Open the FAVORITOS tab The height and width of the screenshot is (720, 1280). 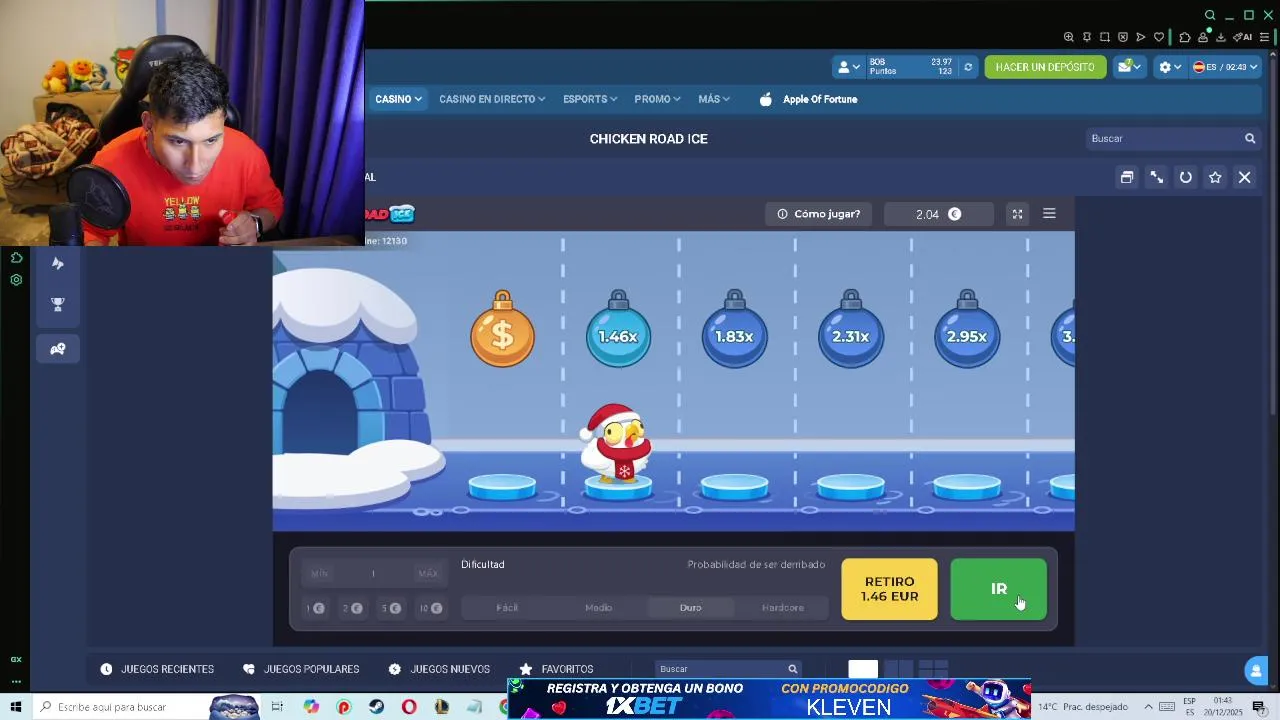pyautogui.click(x=556, y=669)
